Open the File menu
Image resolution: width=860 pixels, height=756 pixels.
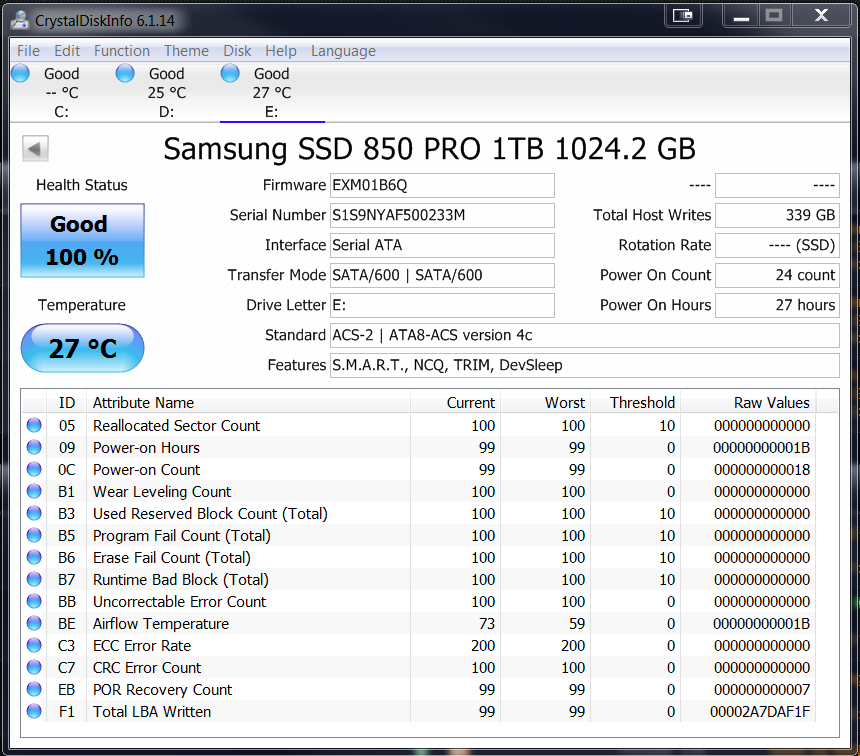[29, 51]
